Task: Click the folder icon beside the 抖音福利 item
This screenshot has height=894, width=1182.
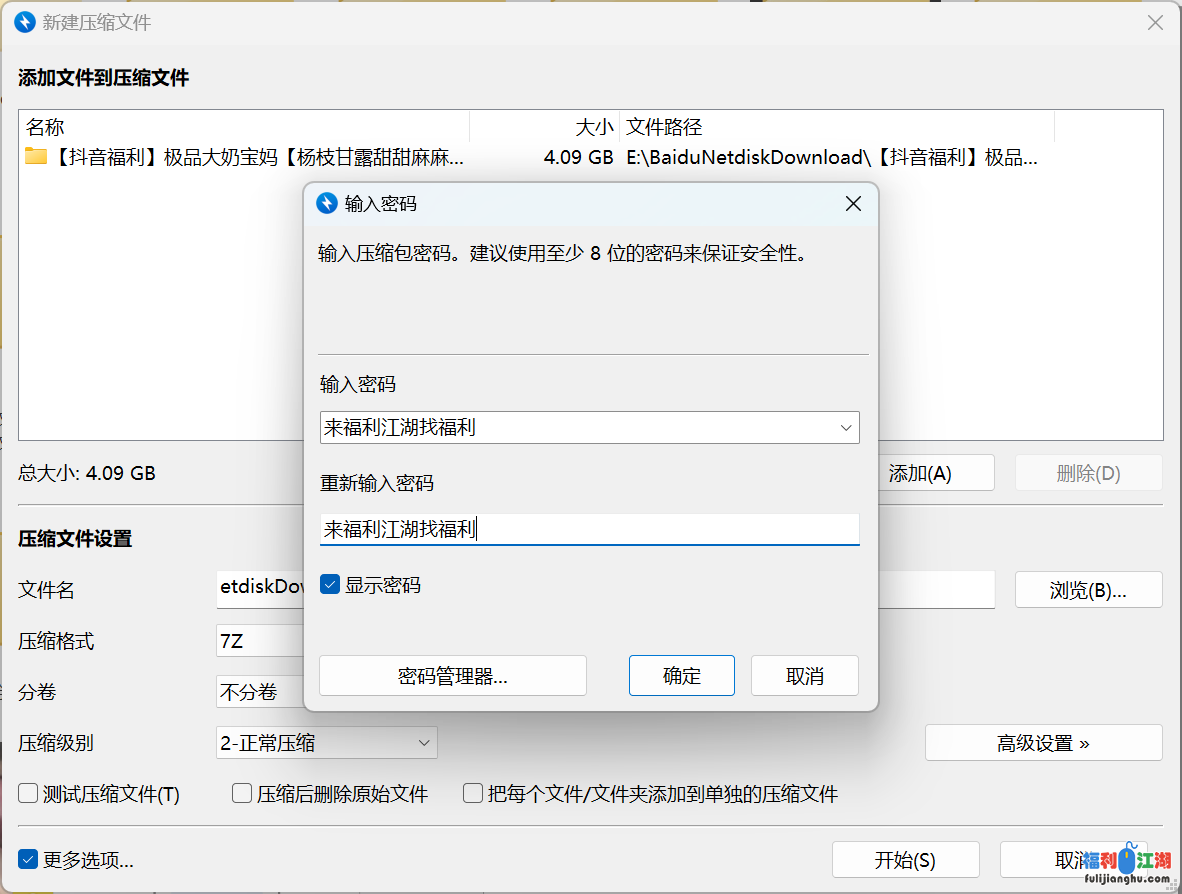Action: tap(37, 157)
